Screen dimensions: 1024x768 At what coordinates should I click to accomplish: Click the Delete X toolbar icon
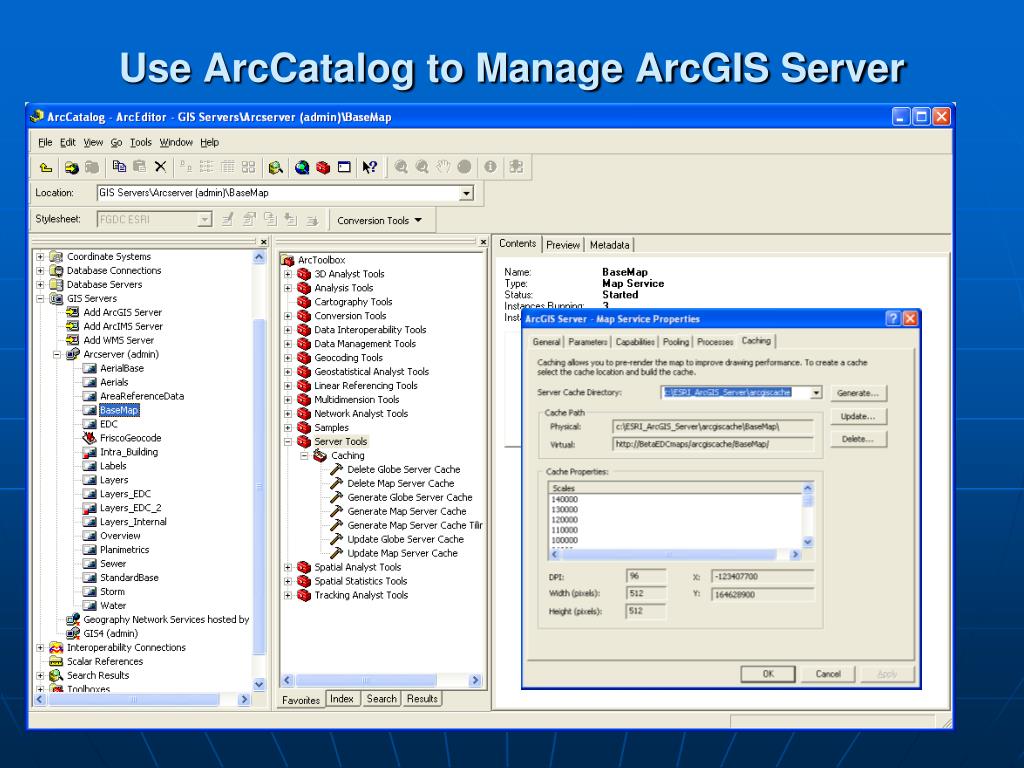(x=160, y=167)
